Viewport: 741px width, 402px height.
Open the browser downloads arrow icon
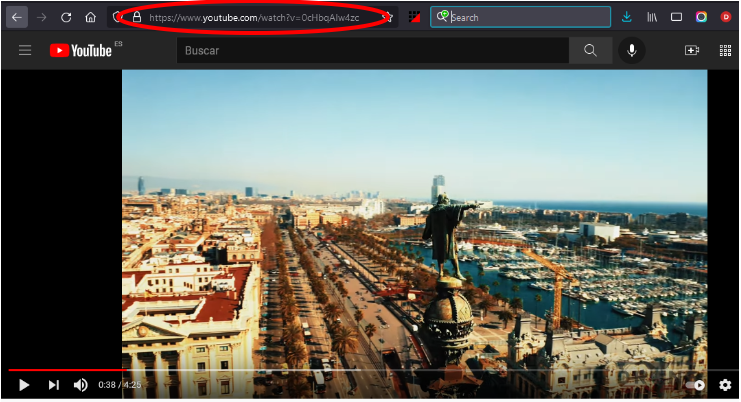click(x=627, y=17)
